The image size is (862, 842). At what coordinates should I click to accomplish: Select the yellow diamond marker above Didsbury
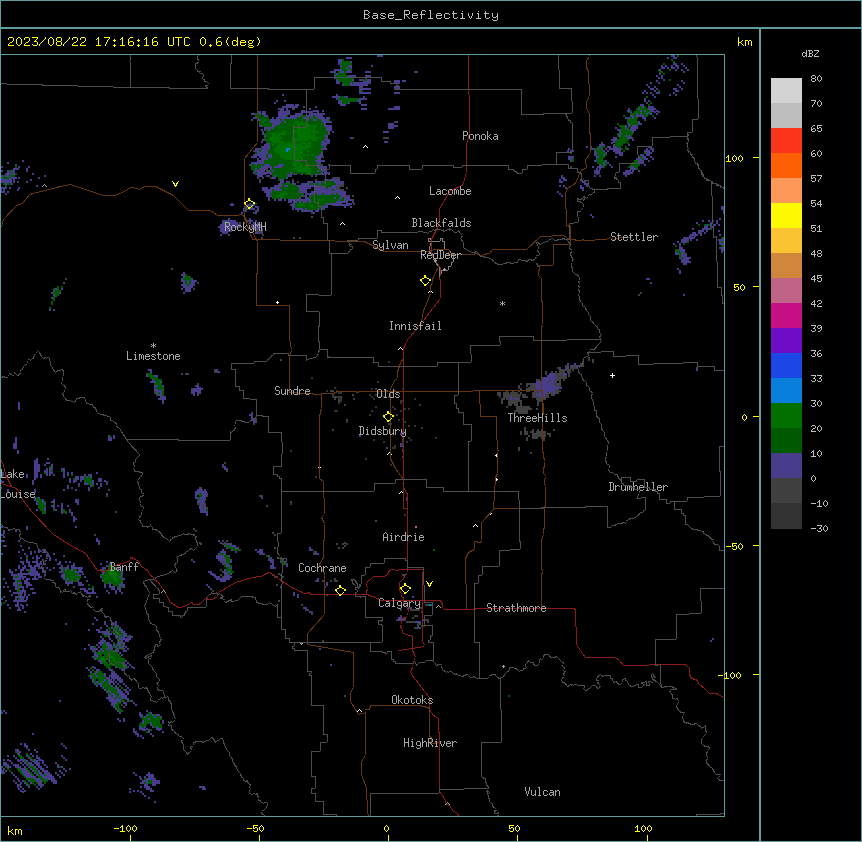(x=388, y=416)
